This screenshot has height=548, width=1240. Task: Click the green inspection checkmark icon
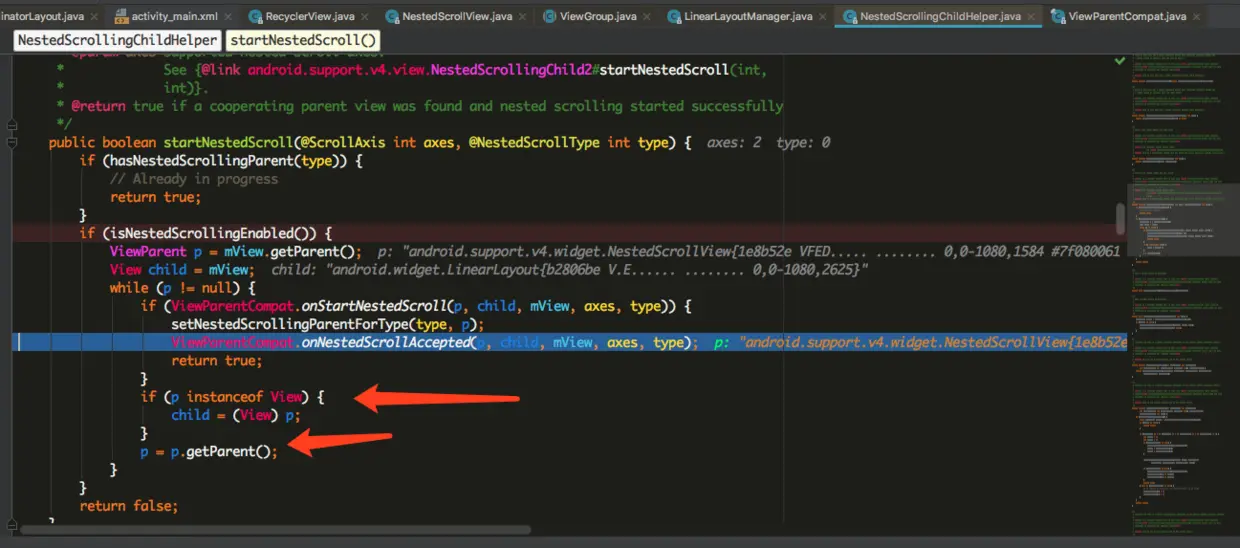click(1120, 61)
